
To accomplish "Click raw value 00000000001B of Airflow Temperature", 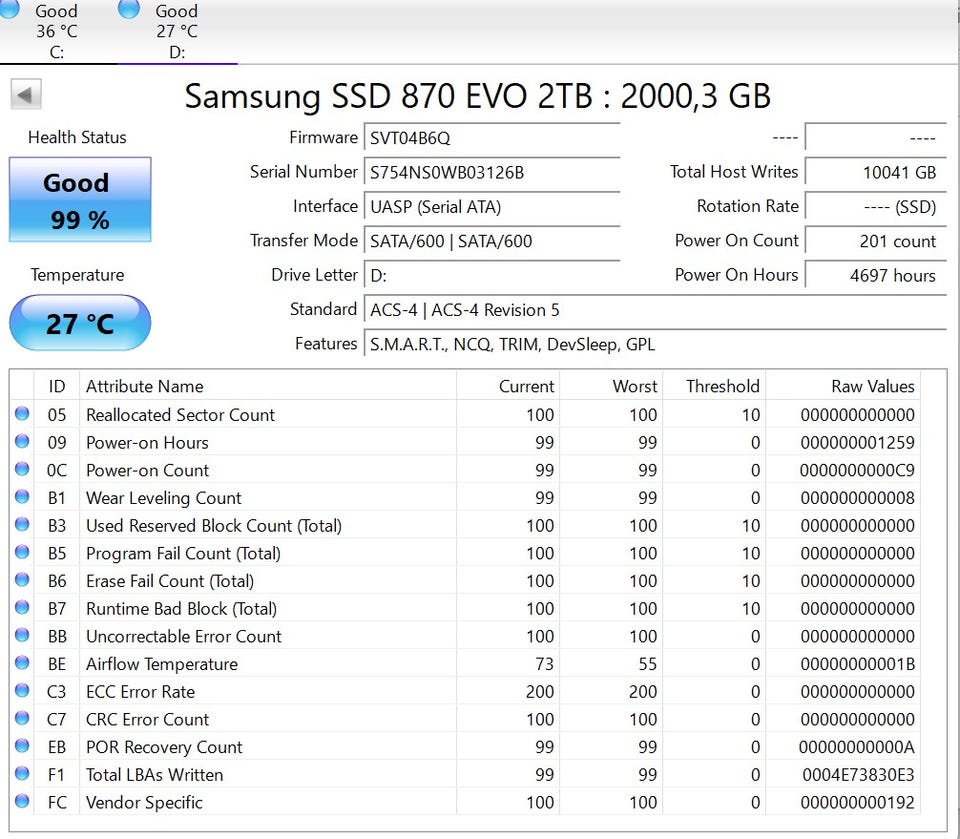I will pyautogui.click(x=857, y=664).
